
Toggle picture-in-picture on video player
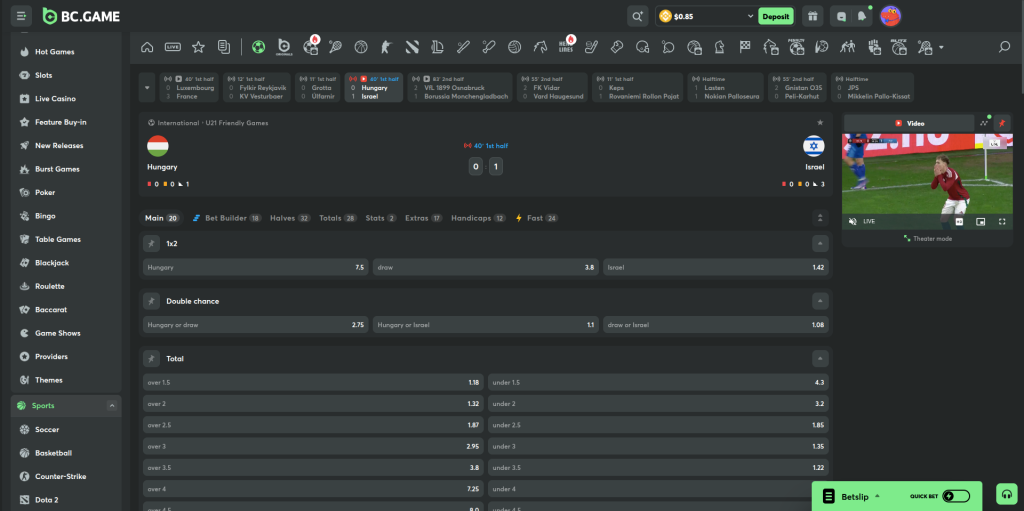[x=980, y=221]
